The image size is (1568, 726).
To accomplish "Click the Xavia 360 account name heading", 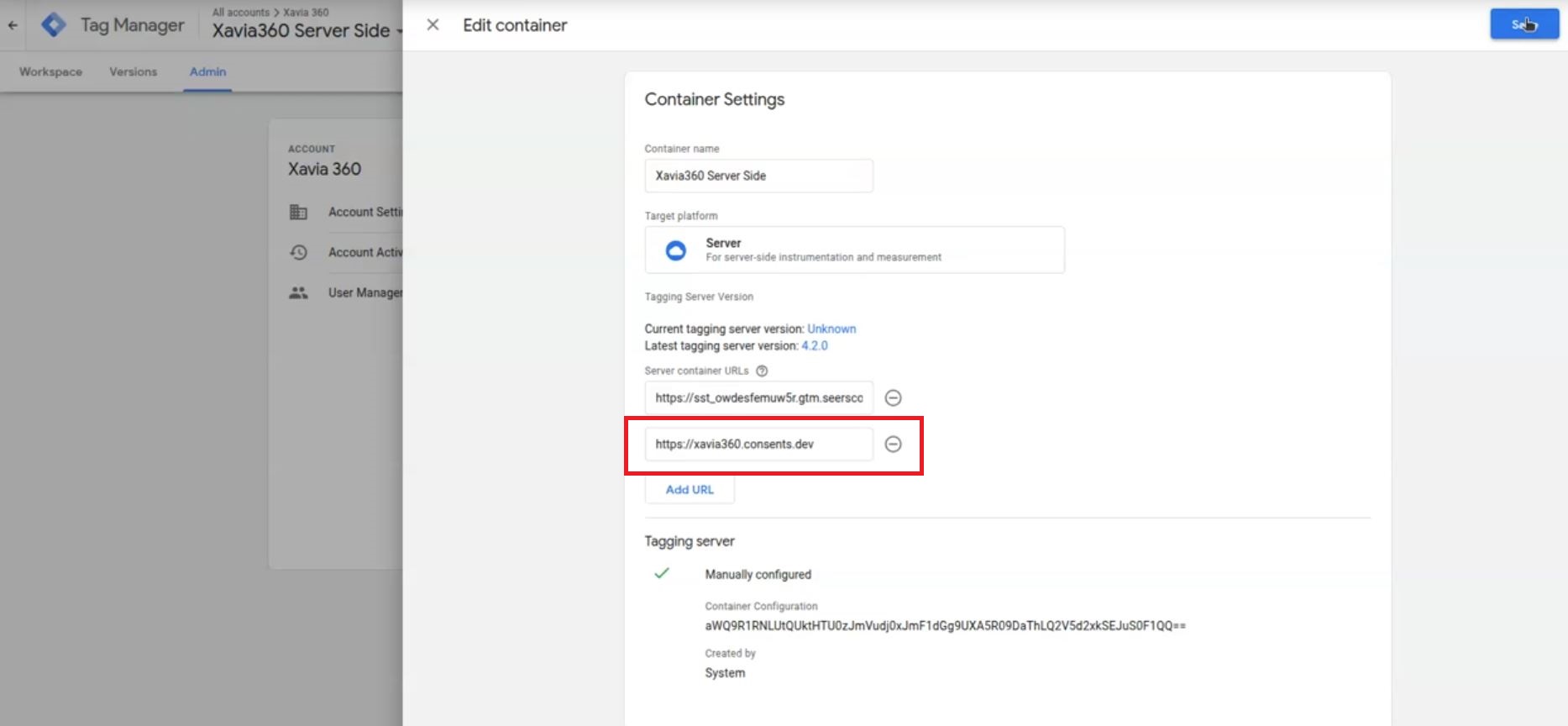I will click(324, 169).
